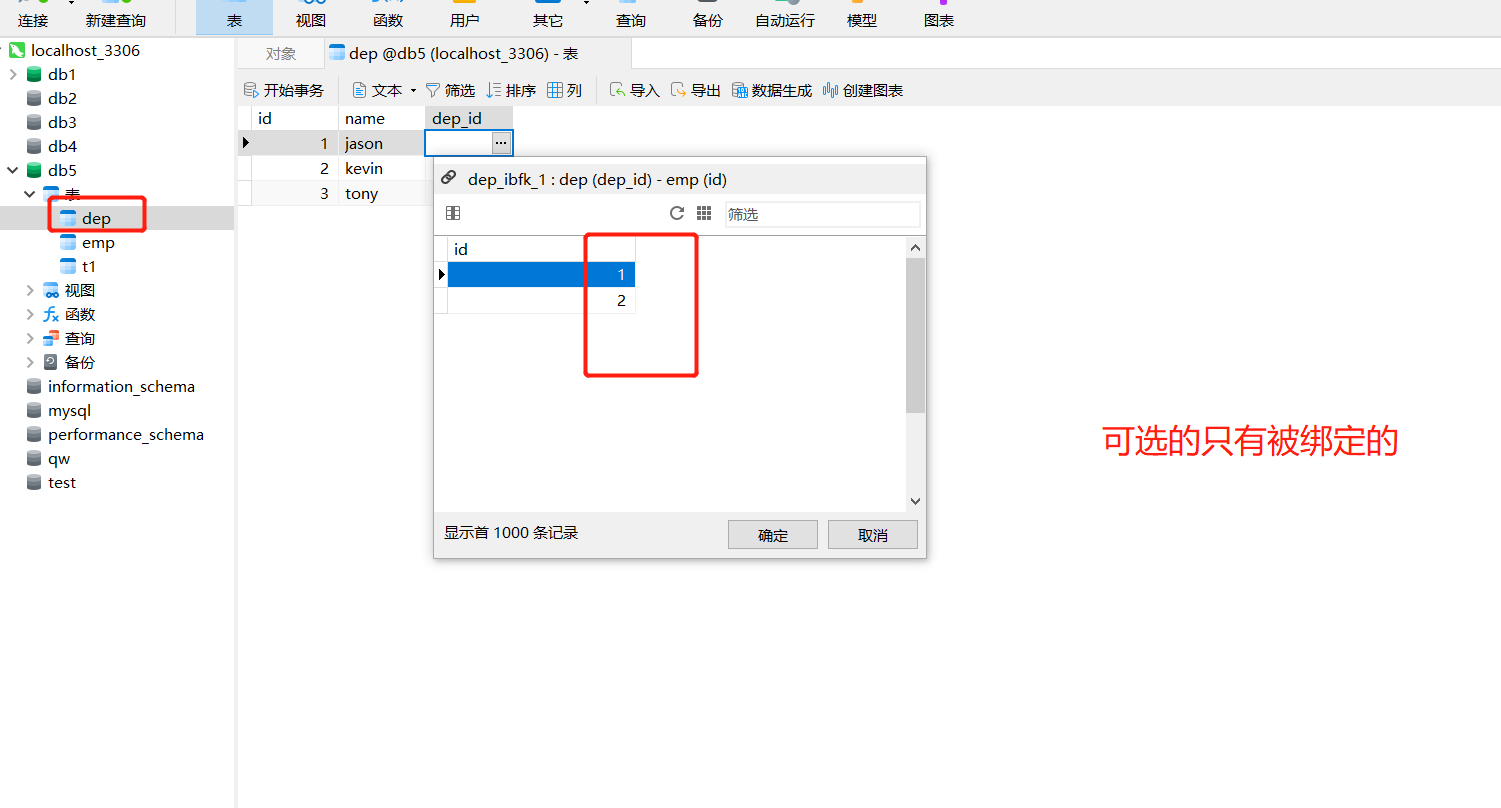Open the 连接 connection toolbar item
The height and width of the screenshot is (808, 1501).
click(x=33, y=17)
